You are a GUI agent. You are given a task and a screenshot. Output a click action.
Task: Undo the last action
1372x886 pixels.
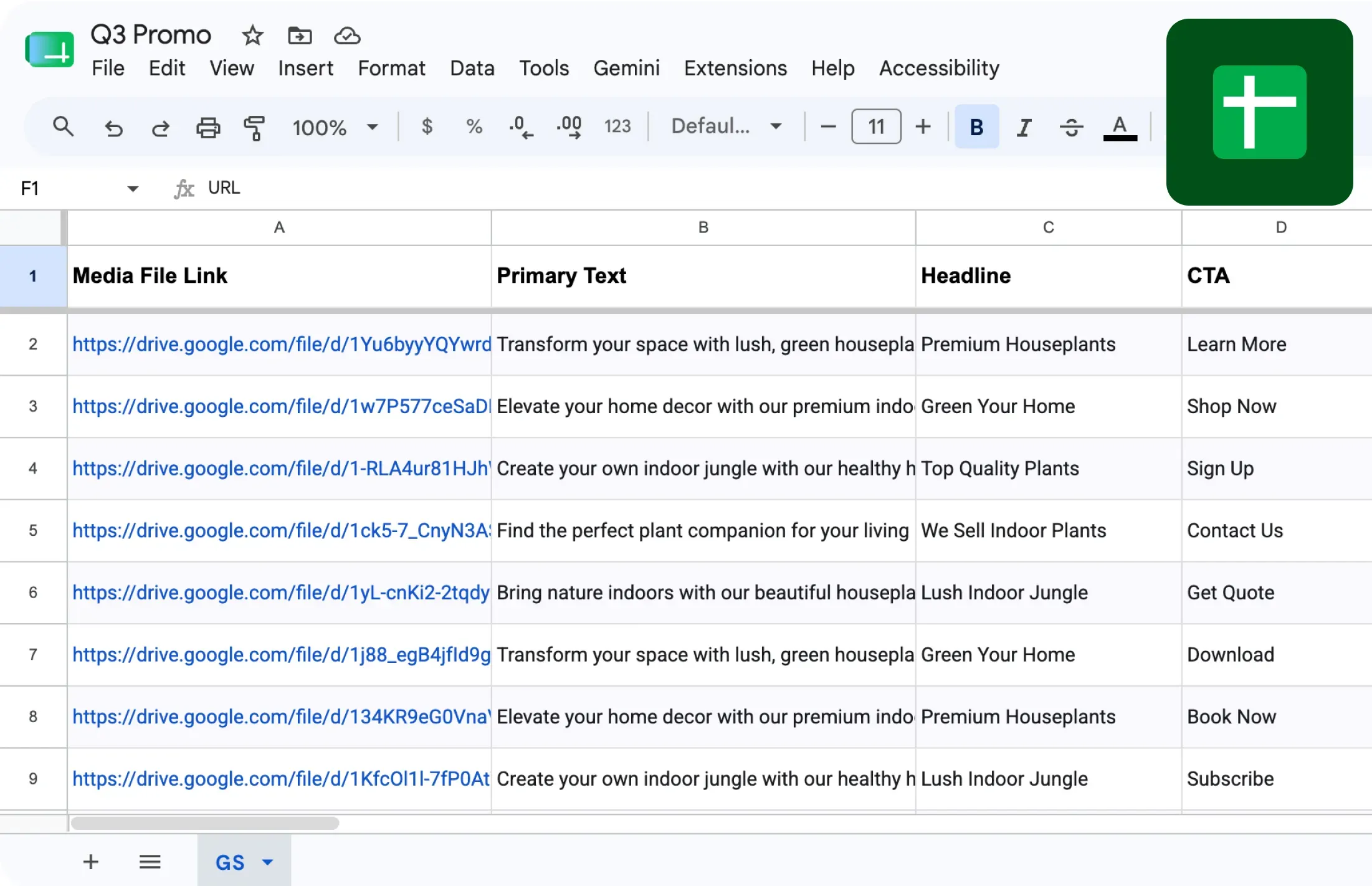tap(113, 128)
